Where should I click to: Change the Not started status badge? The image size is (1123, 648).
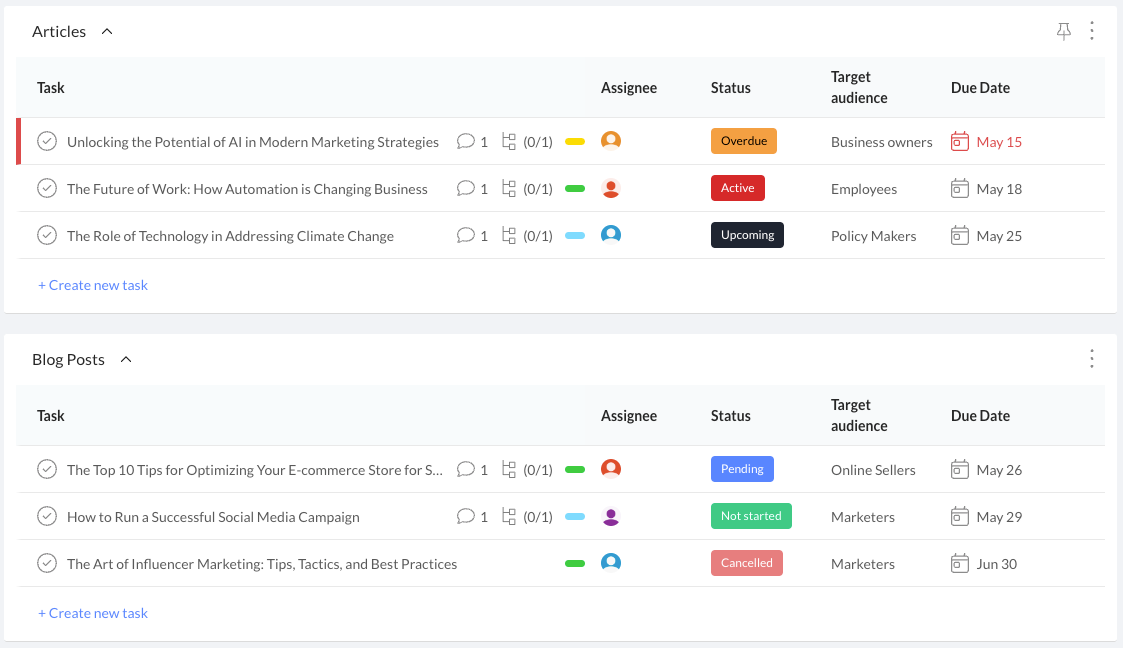point(751,516)
